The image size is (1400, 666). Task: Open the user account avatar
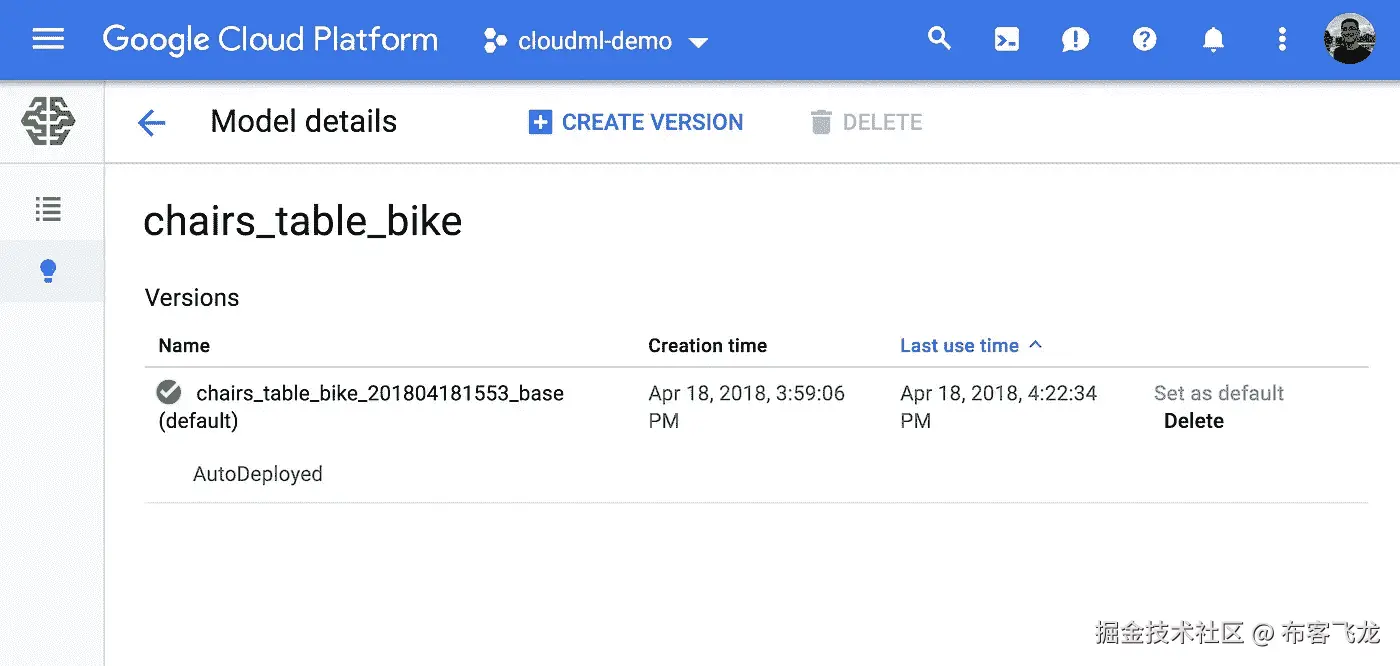point(1349,39)
